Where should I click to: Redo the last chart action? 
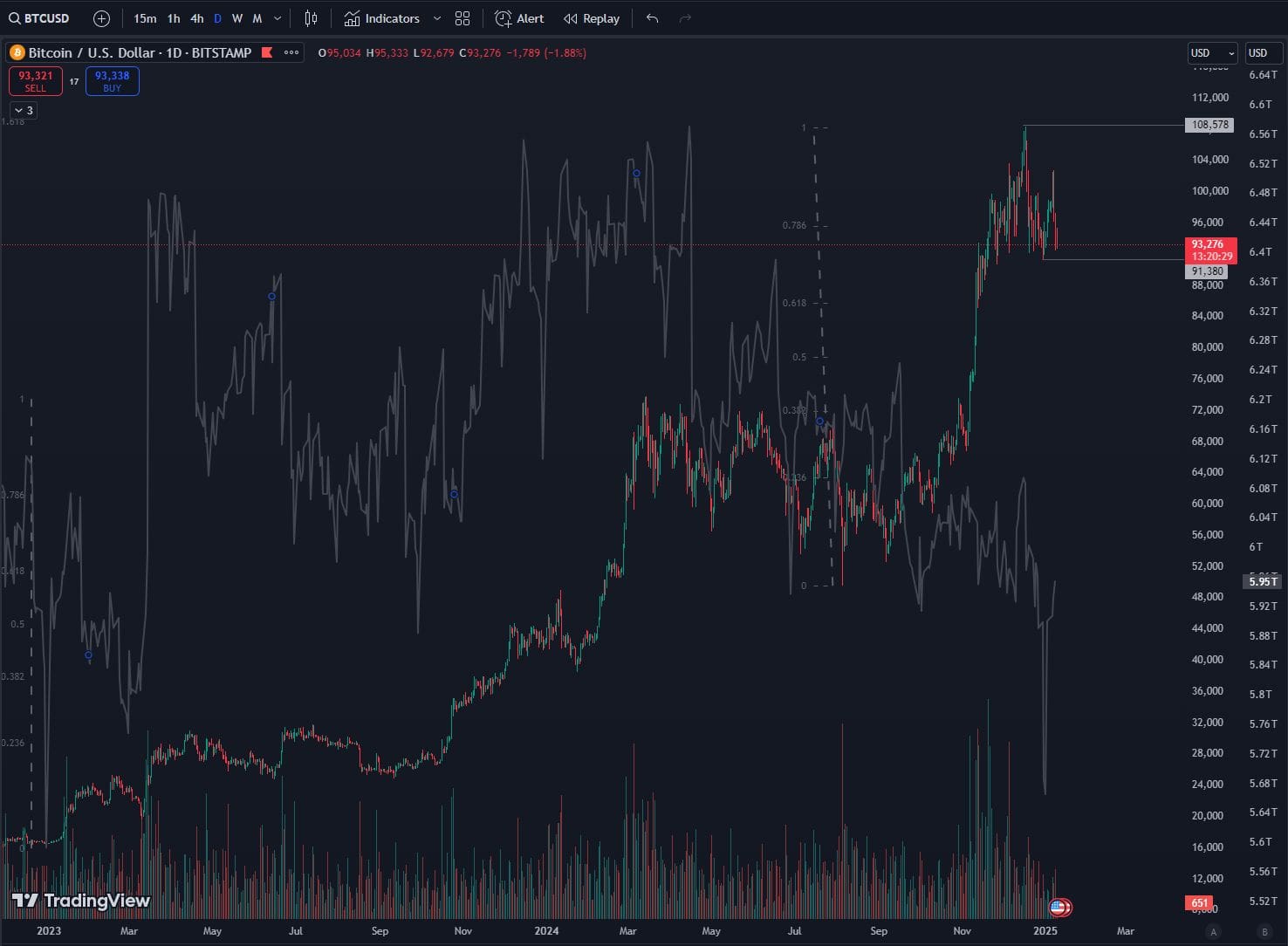(685, 18)
